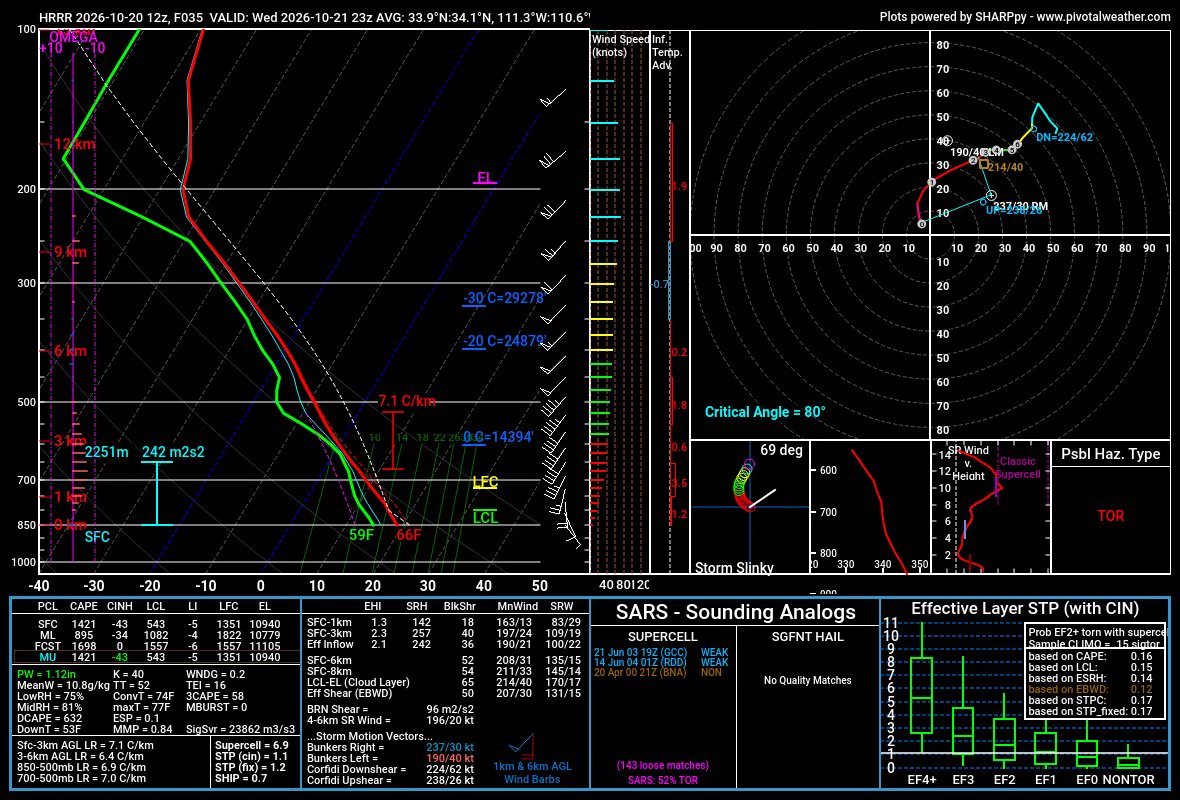Click the 59F surface dewpoint value

tap(361, 534)
